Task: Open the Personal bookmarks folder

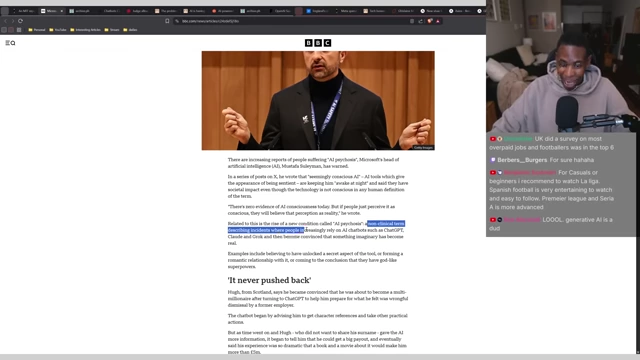Action: pyautogui.click(x=37, y=30)
